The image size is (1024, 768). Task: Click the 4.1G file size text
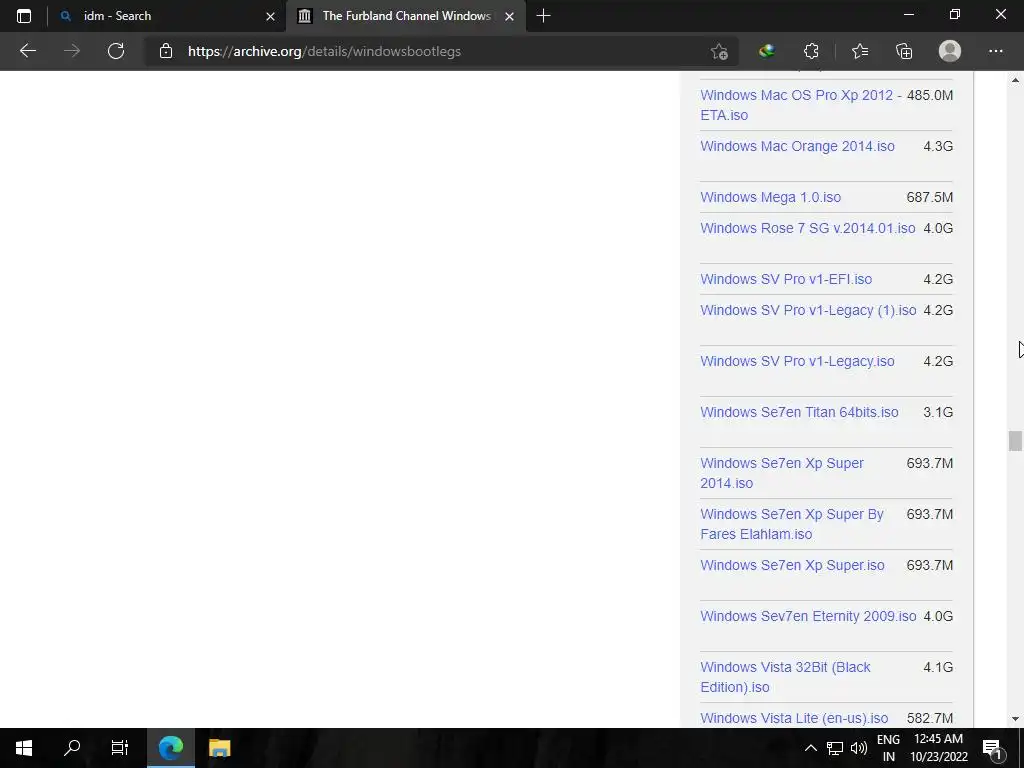pyautogui.click(x=938, y=667)
